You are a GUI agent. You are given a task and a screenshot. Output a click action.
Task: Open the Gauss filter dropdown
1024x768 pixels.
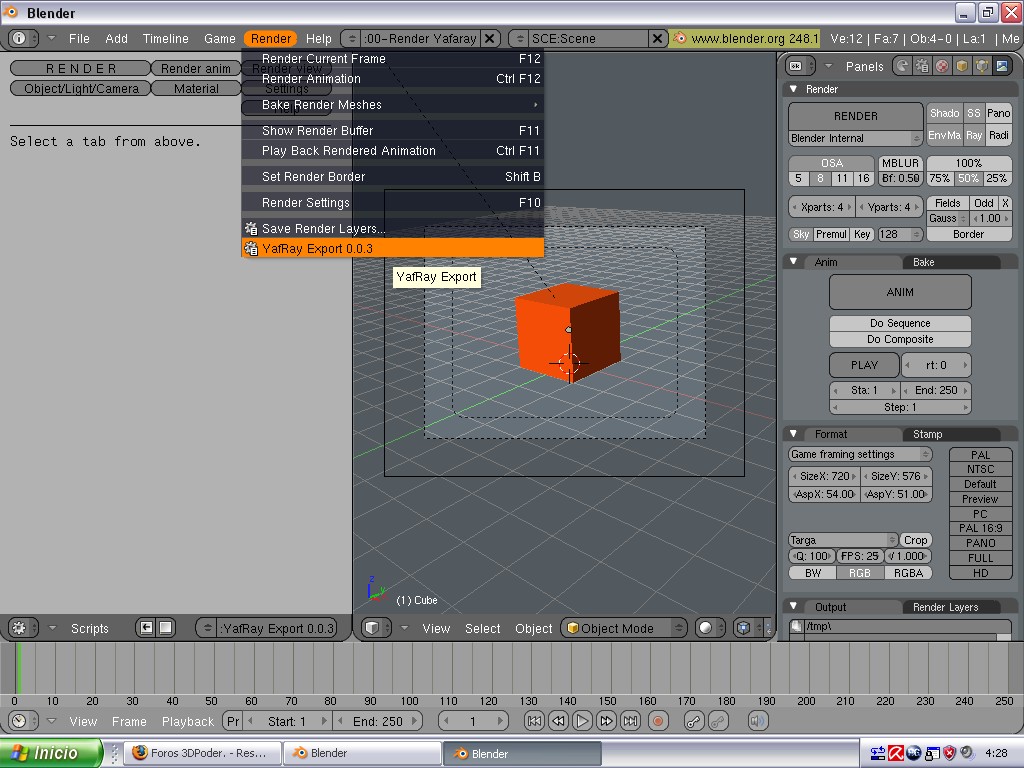[948, 218]
